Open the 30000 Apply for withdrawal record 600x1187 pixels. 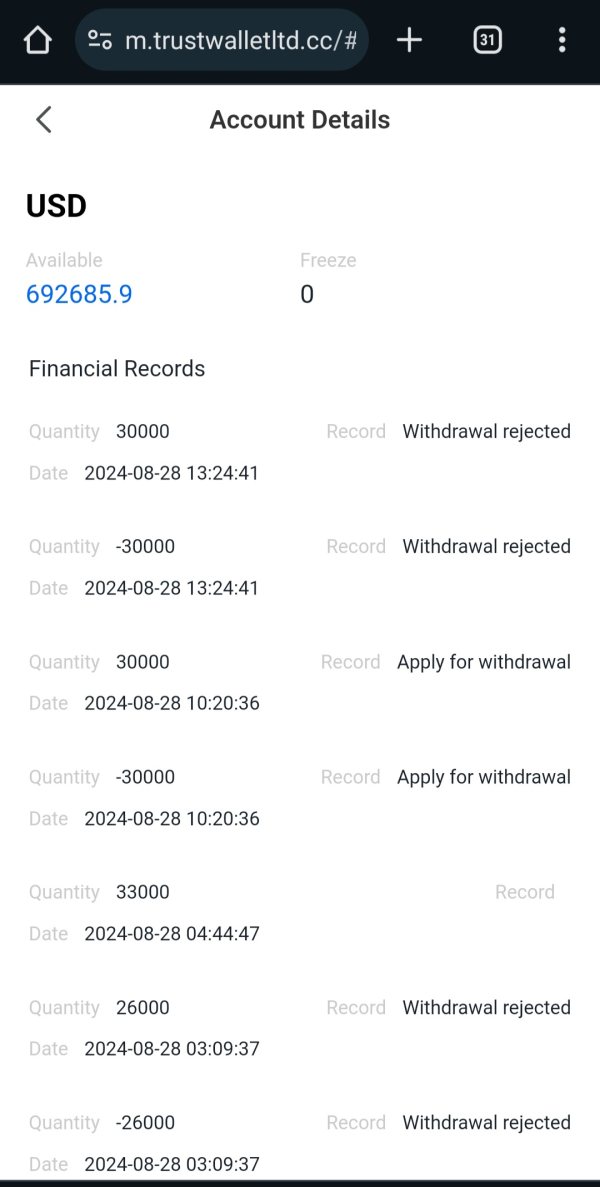[300, 682]
